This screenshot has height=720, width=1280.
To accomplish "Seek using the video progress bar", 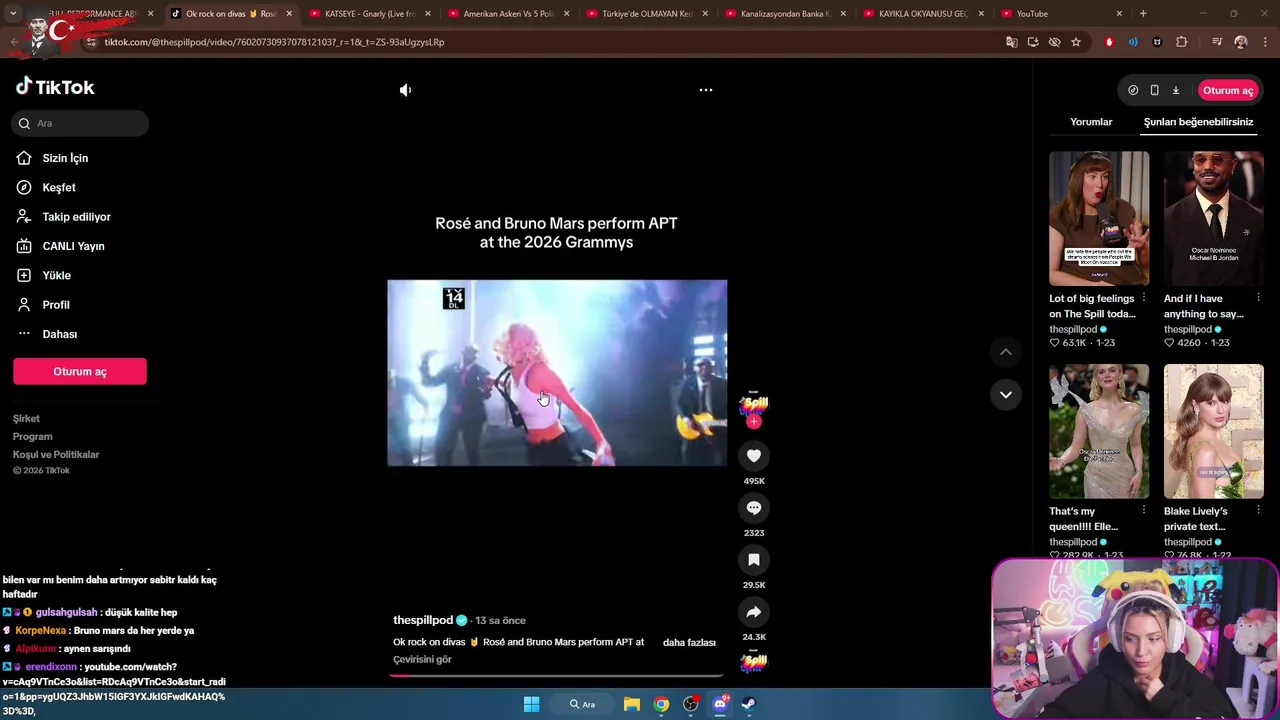I will (557, 676).
